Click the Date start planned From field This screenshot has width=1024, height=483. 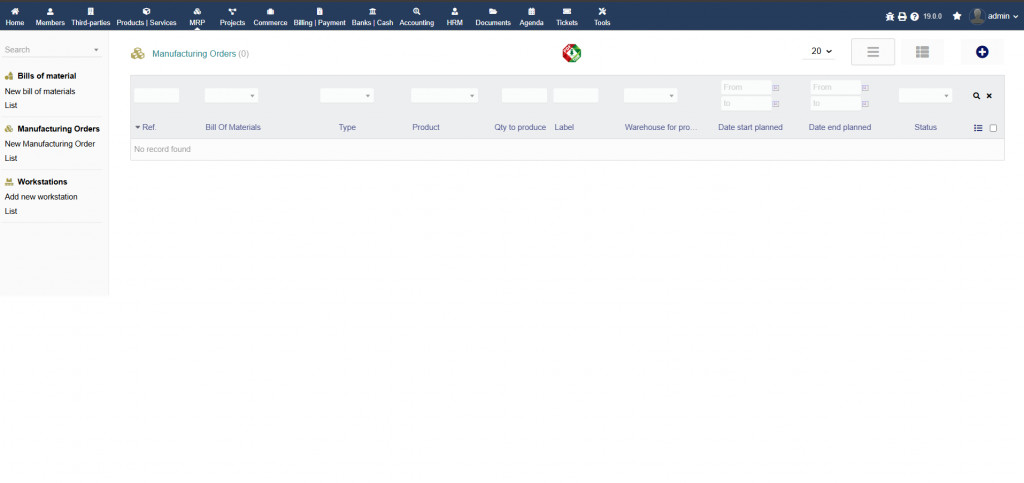(746, 87)
